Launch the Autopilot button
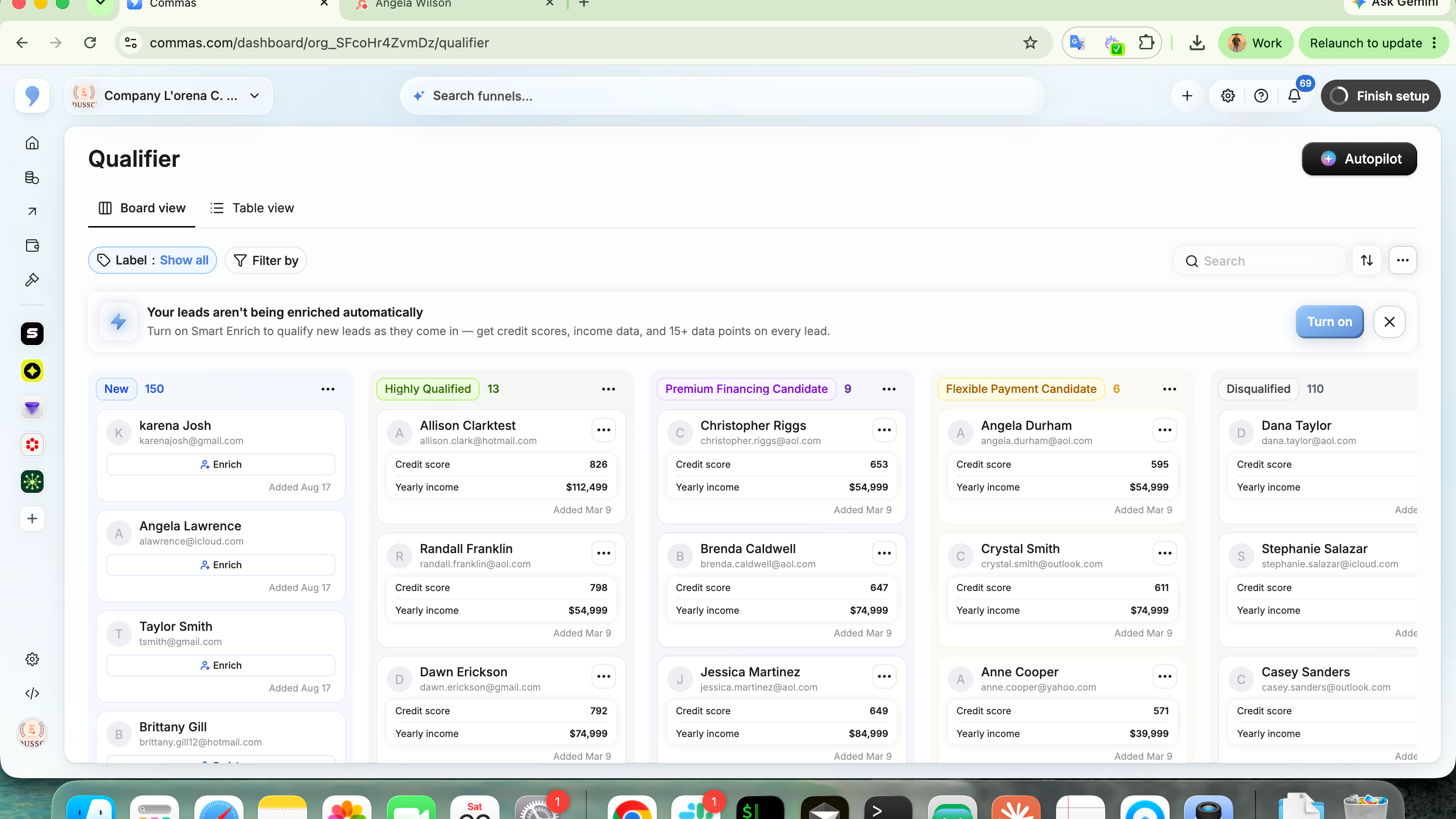The image size is (1456, 819). click(1359, 159)
